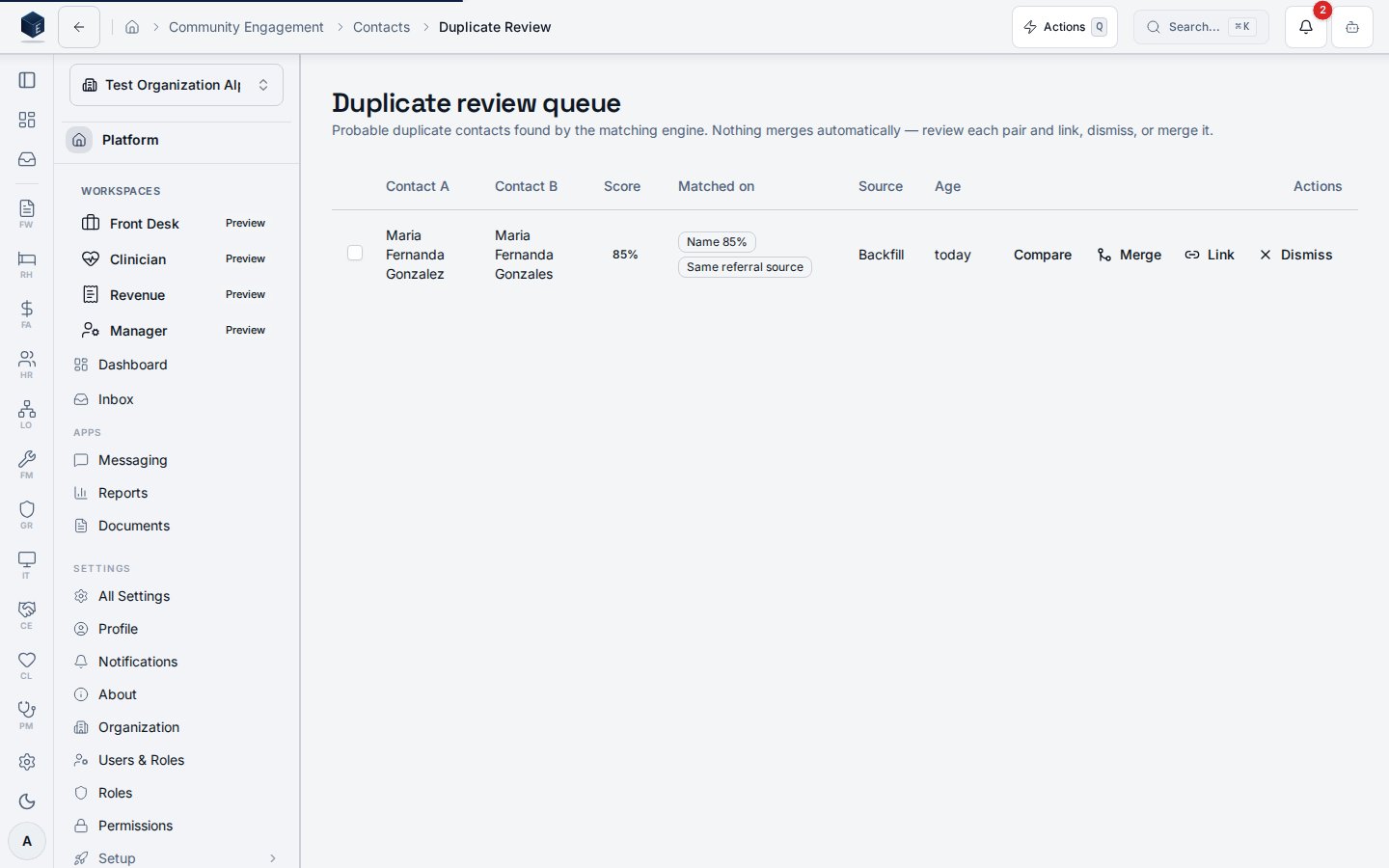Open the FM wrench module icon
This screenshot has height=868, width=1389.
point(27,464)
